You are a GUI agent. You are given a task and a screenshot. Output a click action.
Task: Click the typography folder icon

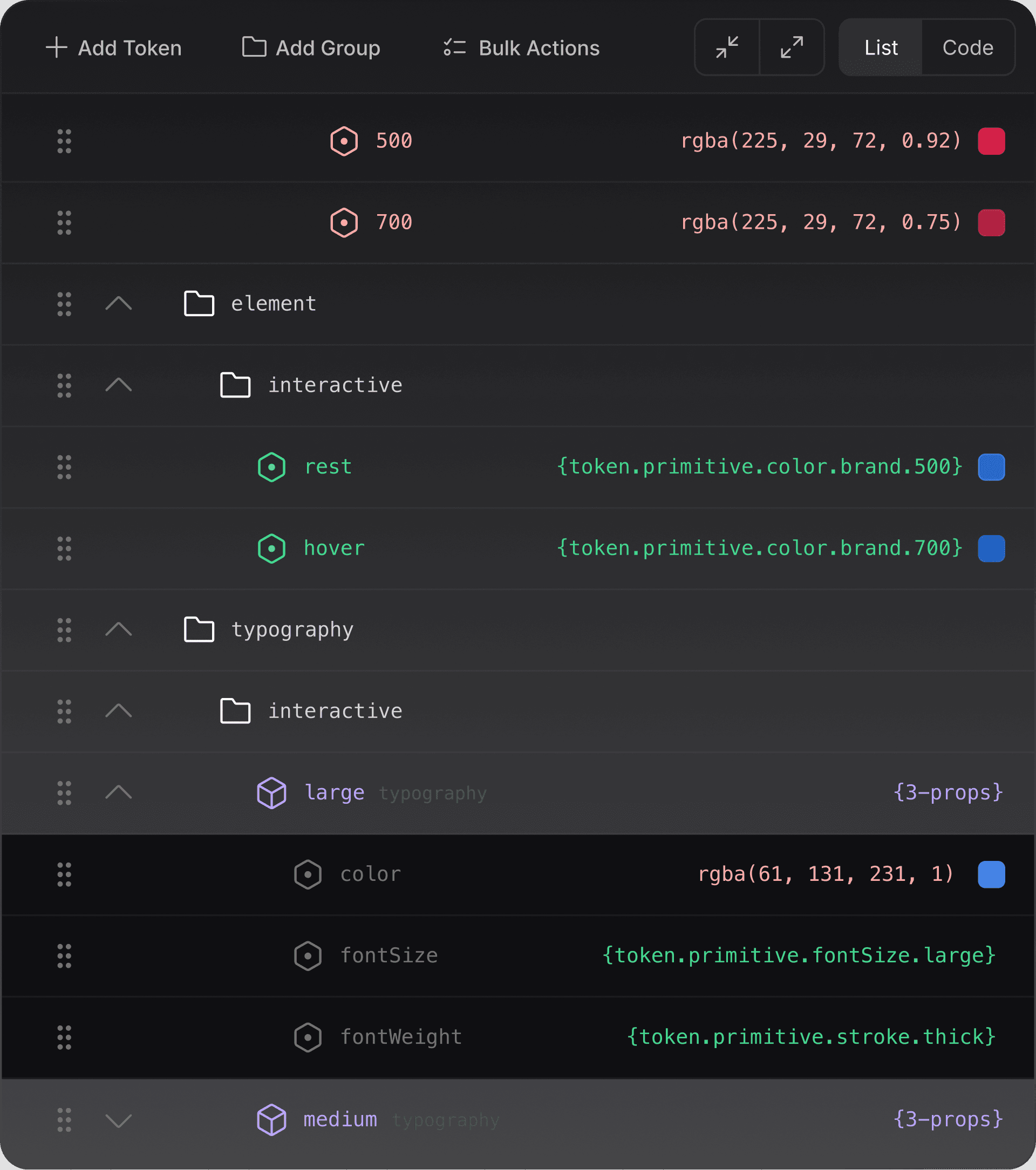[x=199, y=630]
